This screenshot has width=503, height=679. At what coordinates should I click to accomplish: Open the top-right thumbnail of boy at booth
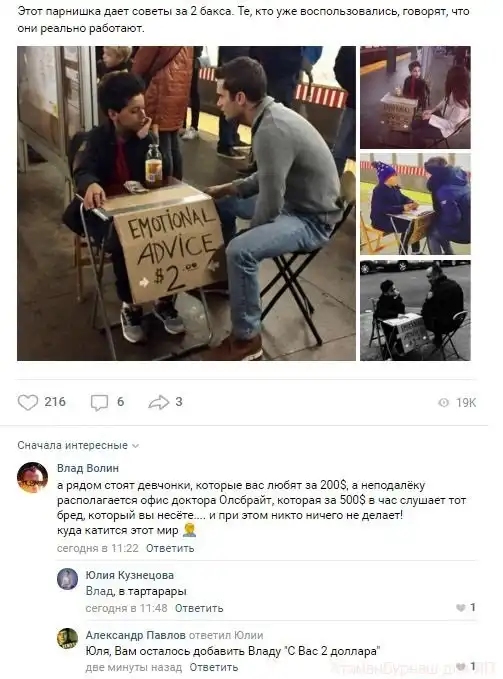pos(415,97)
